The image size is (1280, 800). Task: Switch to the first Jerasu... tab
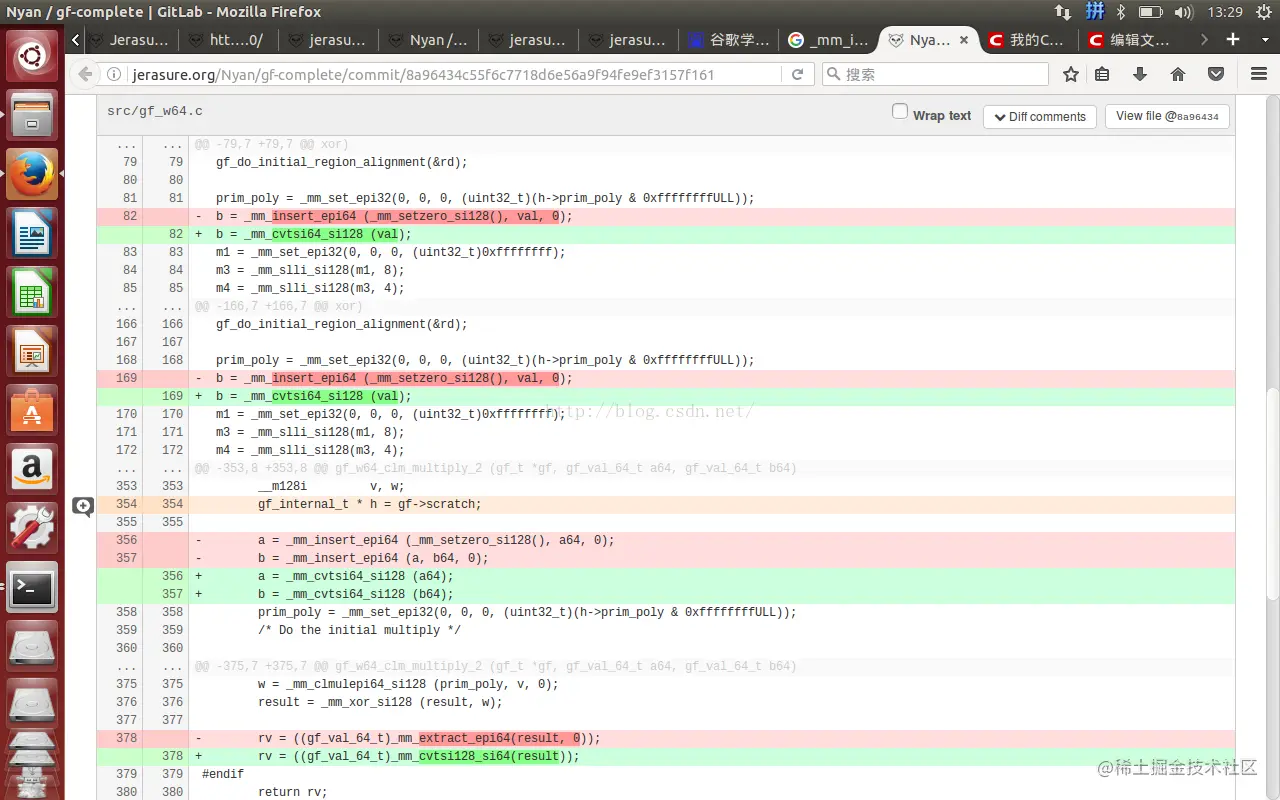tap(129, 40)
